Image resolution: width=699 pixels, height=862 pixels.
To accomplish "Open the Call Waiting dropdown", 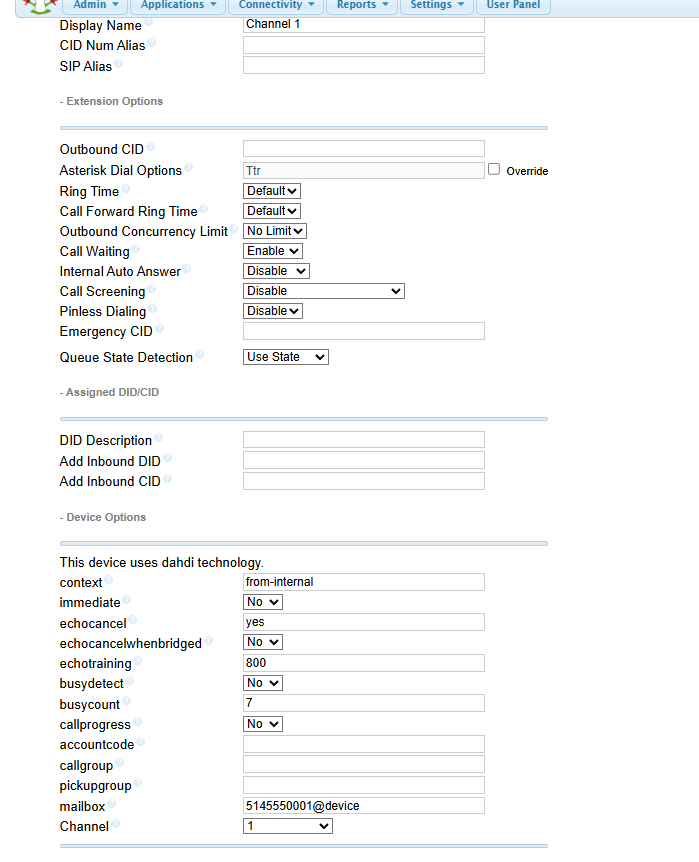I will click(x=273, y=251).
